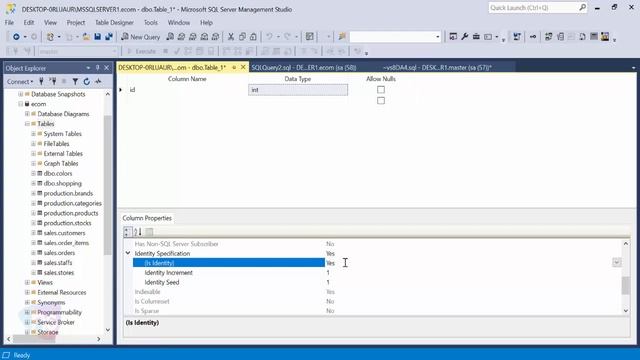
Task: Collapse the ecom database node
Action: tap(20, 104)
